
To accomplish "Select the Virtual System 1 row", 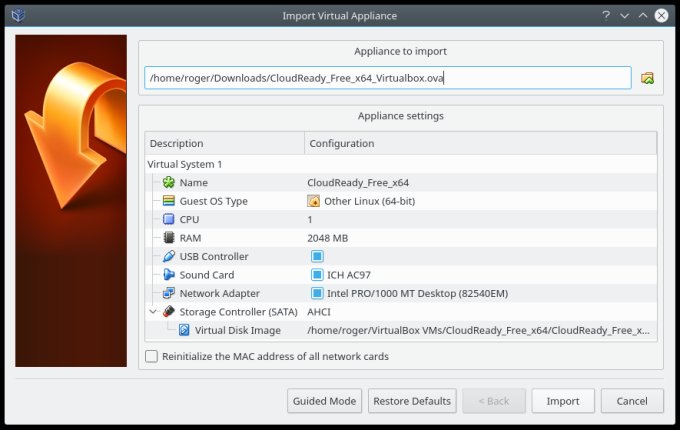I will (x=401, y=164).
